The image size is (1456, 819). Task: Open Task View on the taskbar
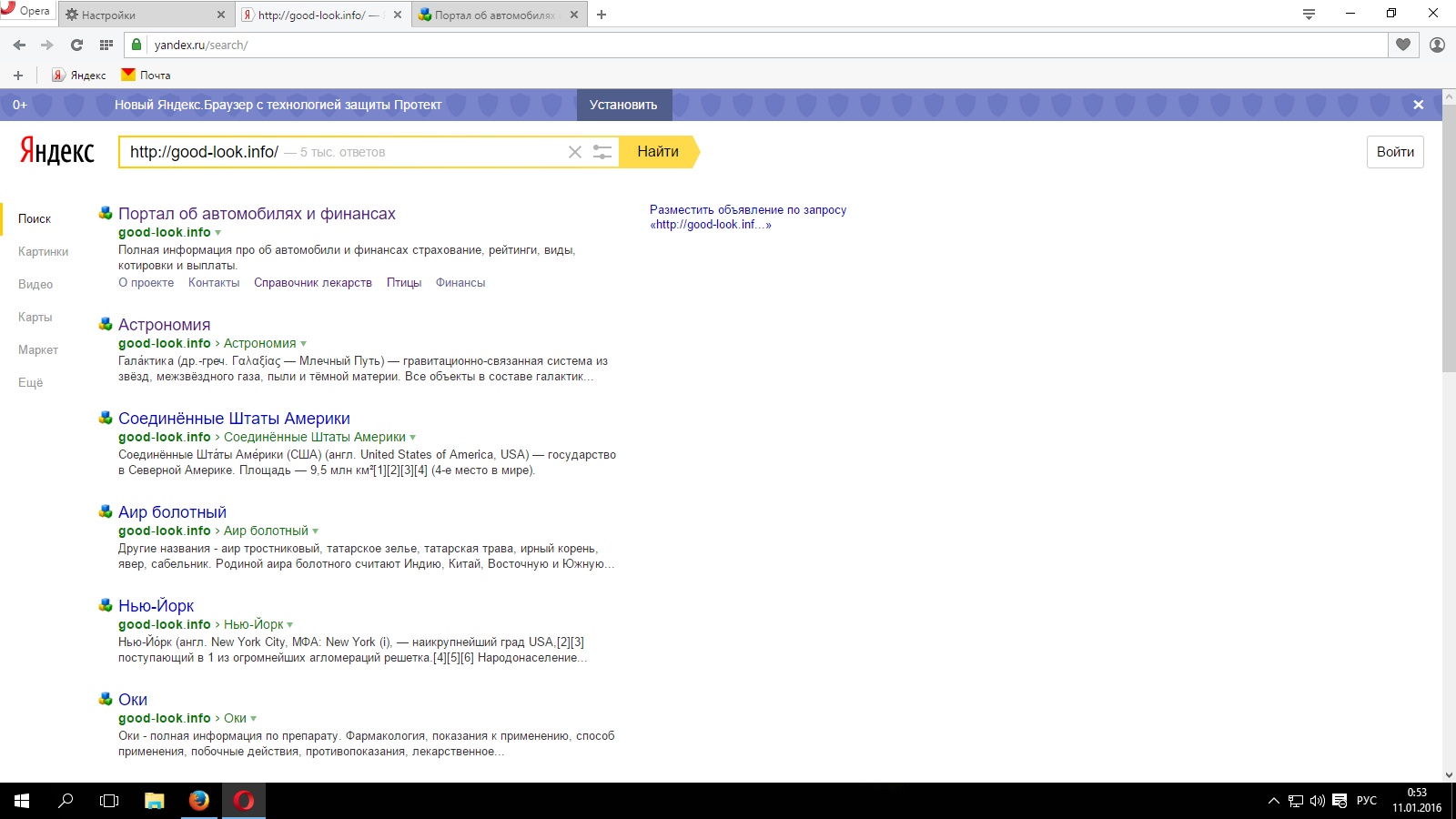tap(109, 801)
